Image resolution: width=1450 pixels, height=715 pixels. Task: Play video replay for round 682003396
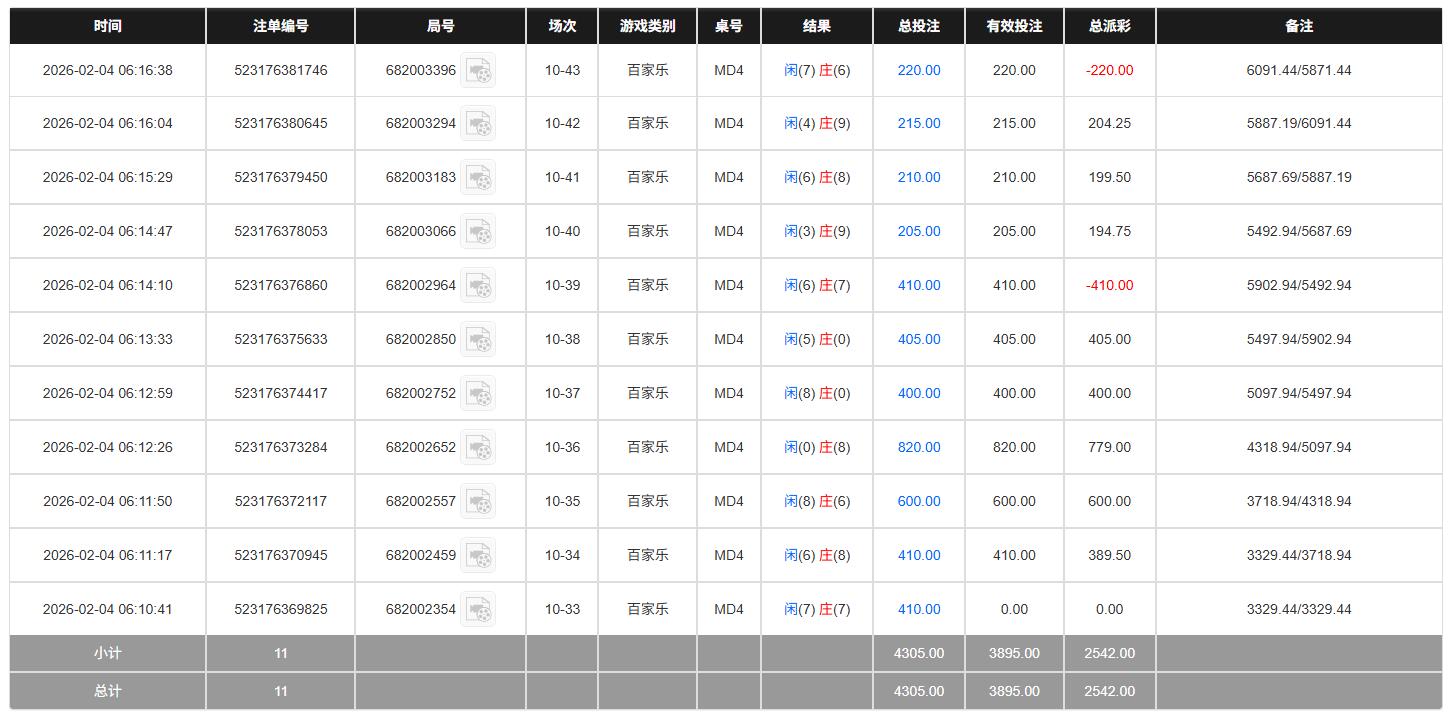point(478,71)
